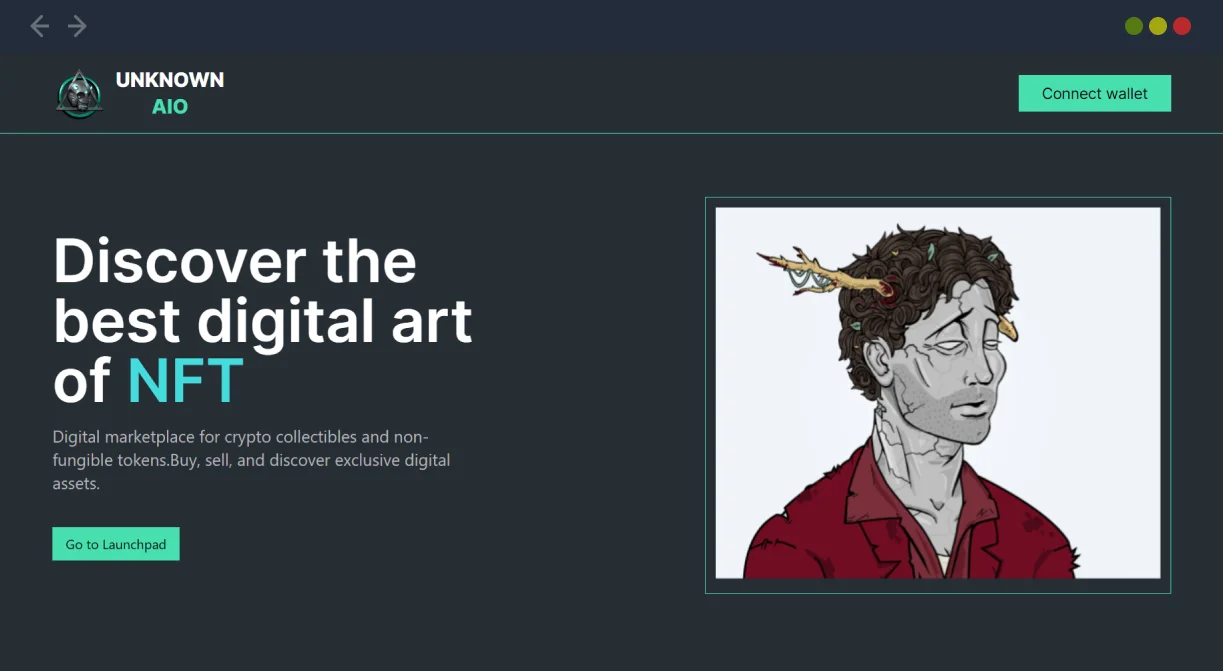Open the Unknown AIO logo emblem
The height and width of the screenshot is (671, 1223).
click(80, 95)
